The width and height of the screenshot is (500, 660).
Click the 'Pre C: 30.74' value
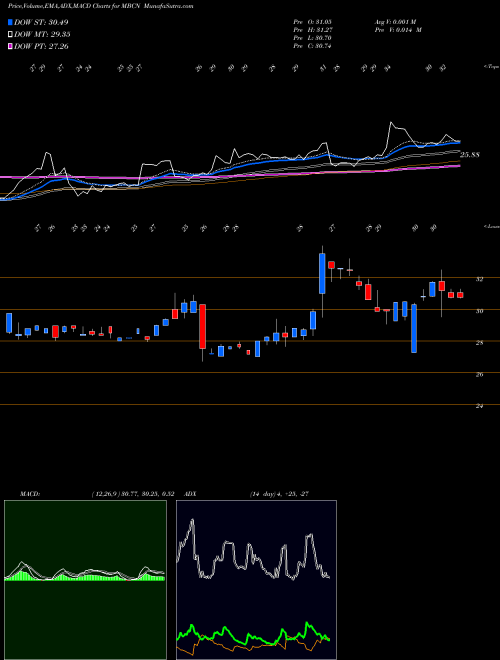(x=312, y=46)
